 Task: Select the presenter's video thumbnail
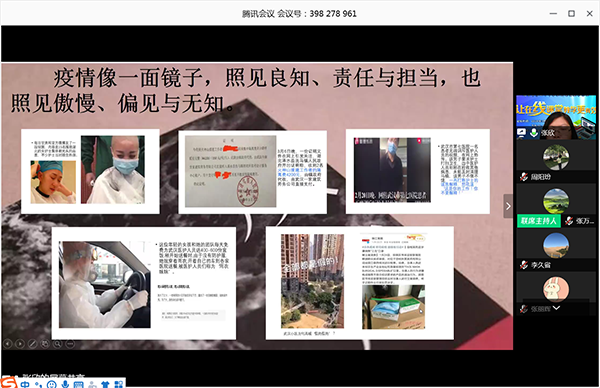click(556, 117)
